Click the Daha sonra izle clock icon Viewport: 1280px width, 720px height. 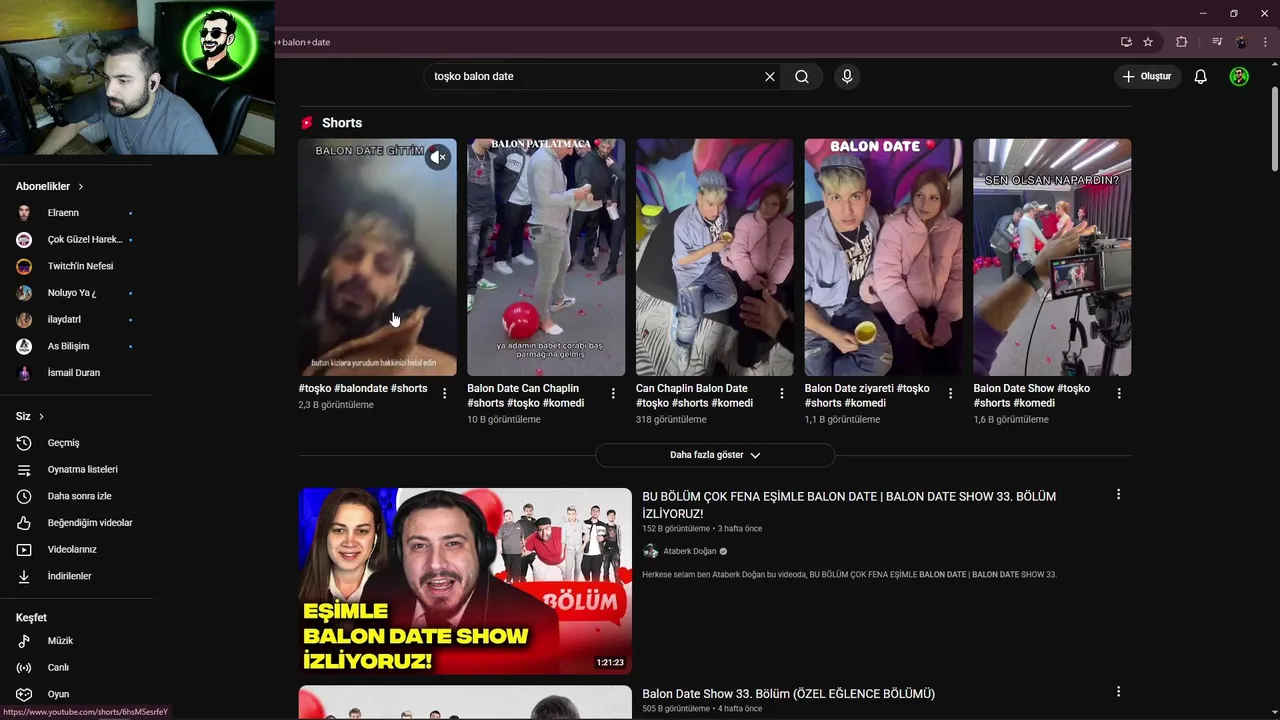click(x=25, y=496)
